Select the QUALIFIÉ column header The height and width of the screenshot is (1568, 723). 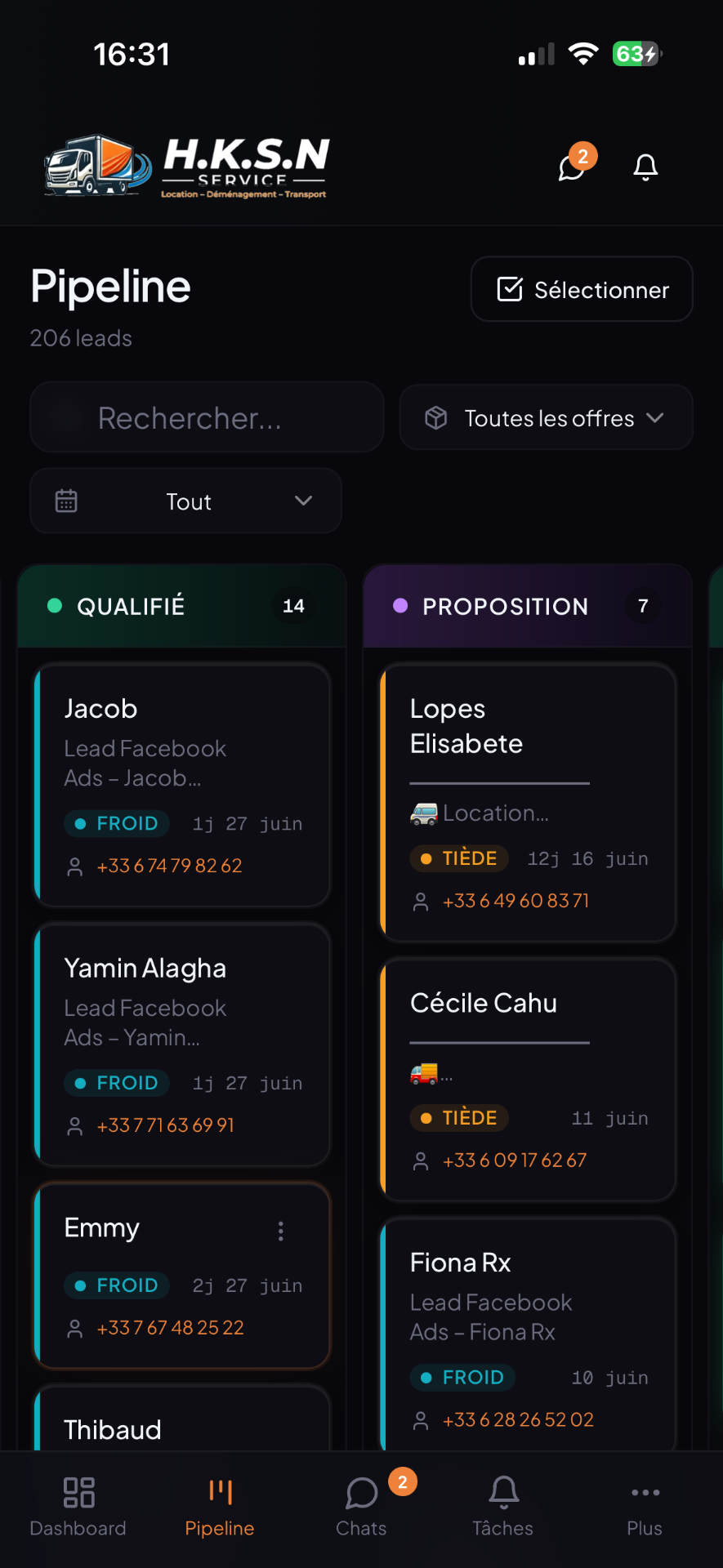(182, 606)
